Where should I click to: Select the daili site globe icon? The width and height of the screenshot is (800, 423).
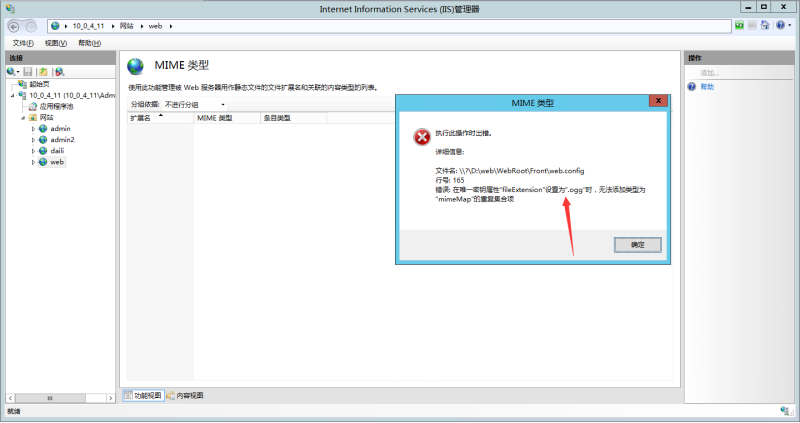point(43,151)
